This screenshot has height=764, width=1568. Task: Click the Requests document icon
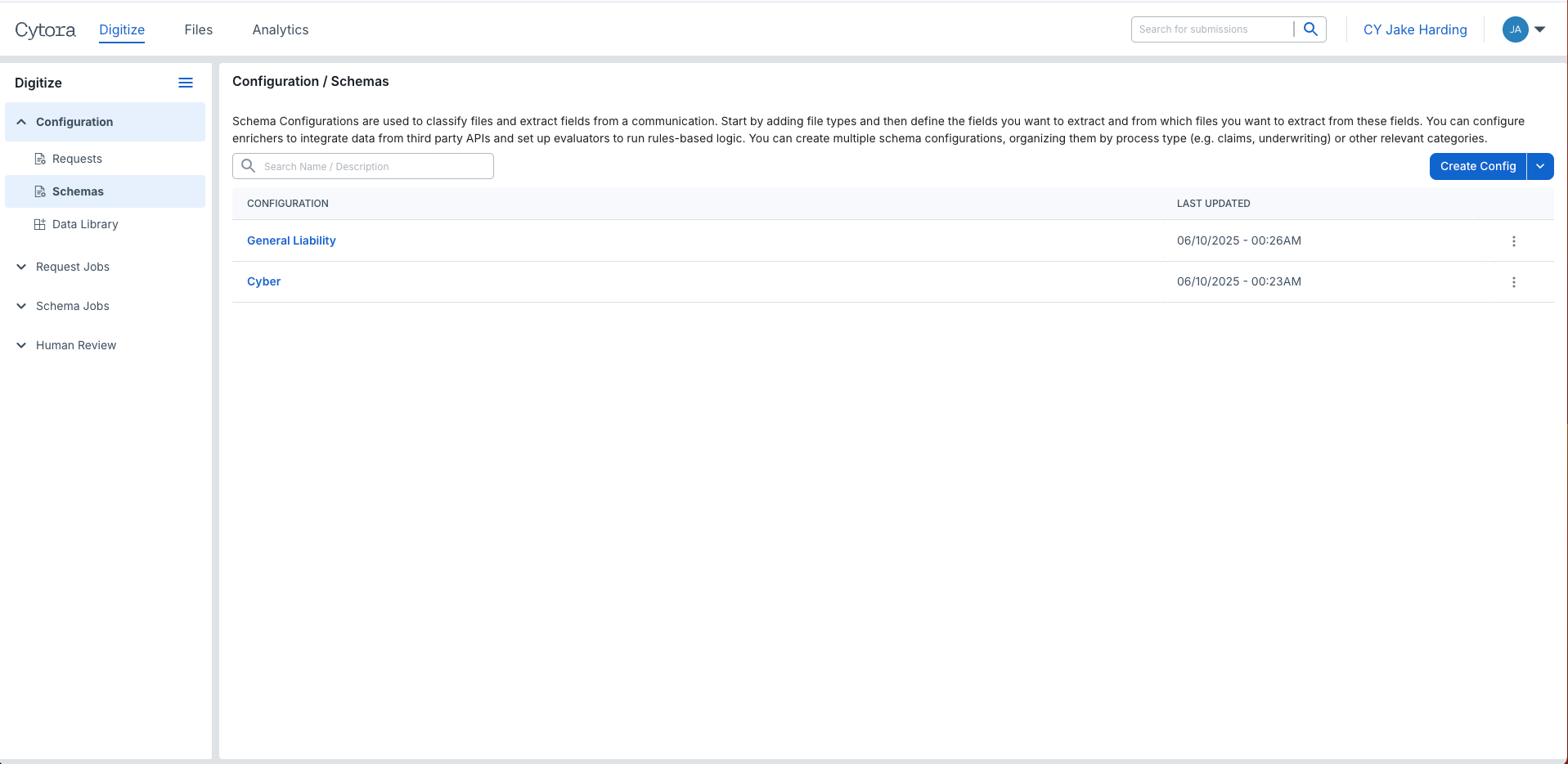click(39, 159)
